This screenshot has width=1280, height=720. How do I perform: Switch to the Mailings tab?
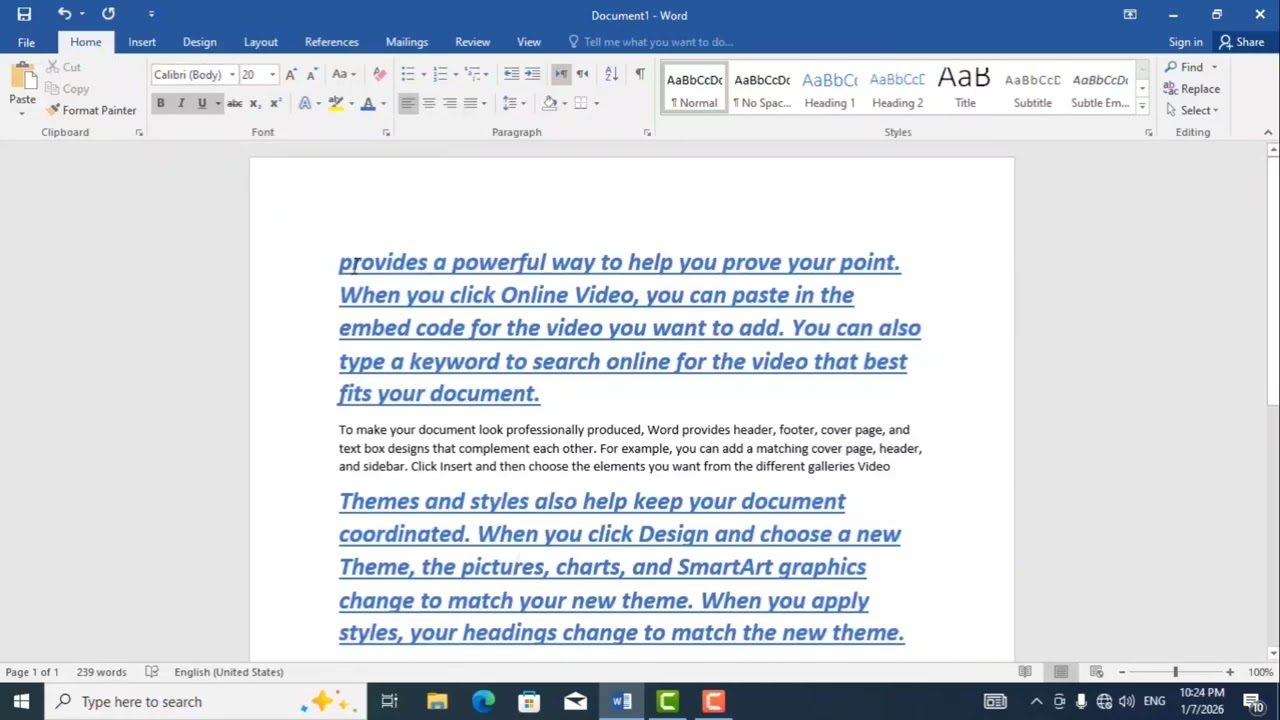click(x=407, y=42)
